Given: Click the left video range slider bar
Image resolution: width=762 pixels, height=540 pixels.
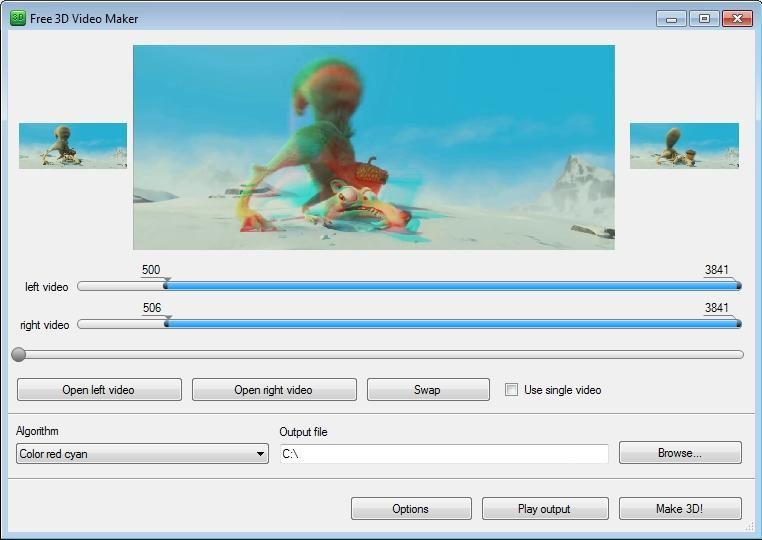Looking at the screenshot, I should pos(409,286).
